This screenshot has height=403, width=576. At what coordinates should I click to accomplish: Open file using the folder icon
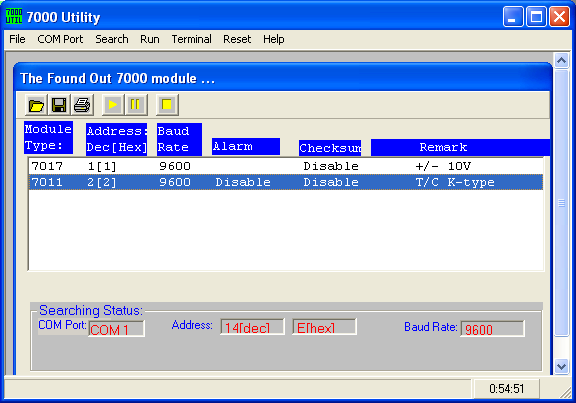click(36, 105)
